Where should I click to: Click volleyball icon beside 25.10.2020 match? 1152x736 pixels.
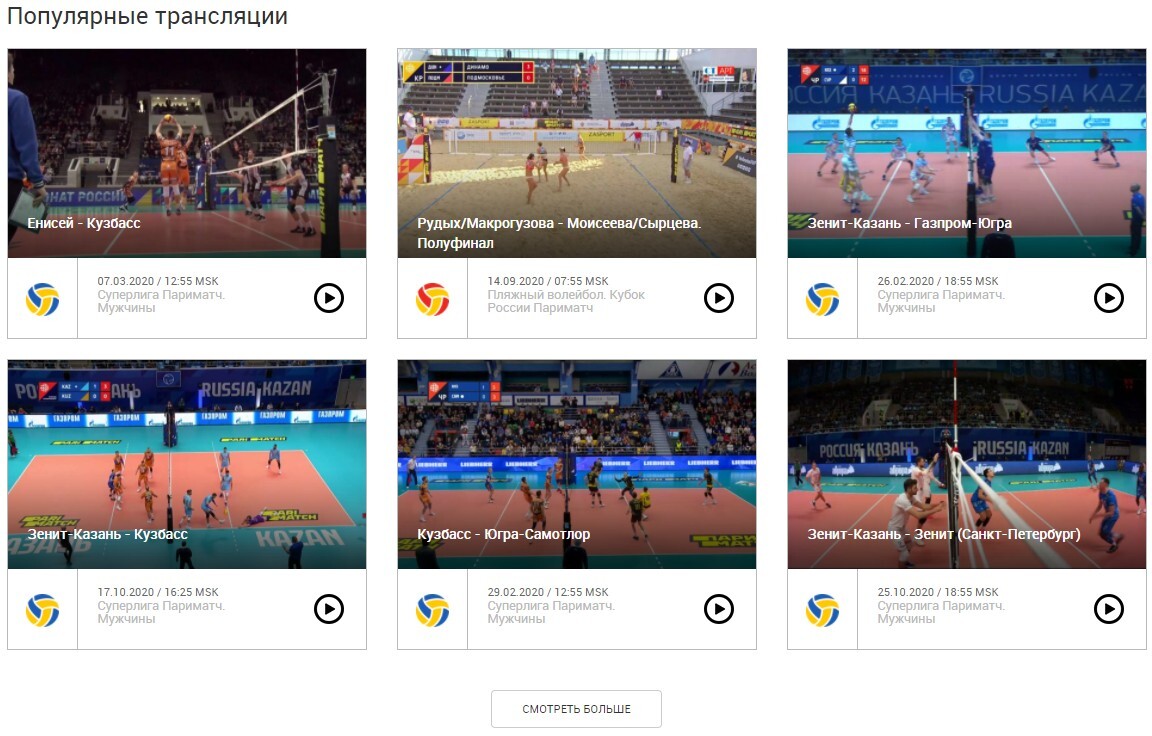(x=822, y=610)
